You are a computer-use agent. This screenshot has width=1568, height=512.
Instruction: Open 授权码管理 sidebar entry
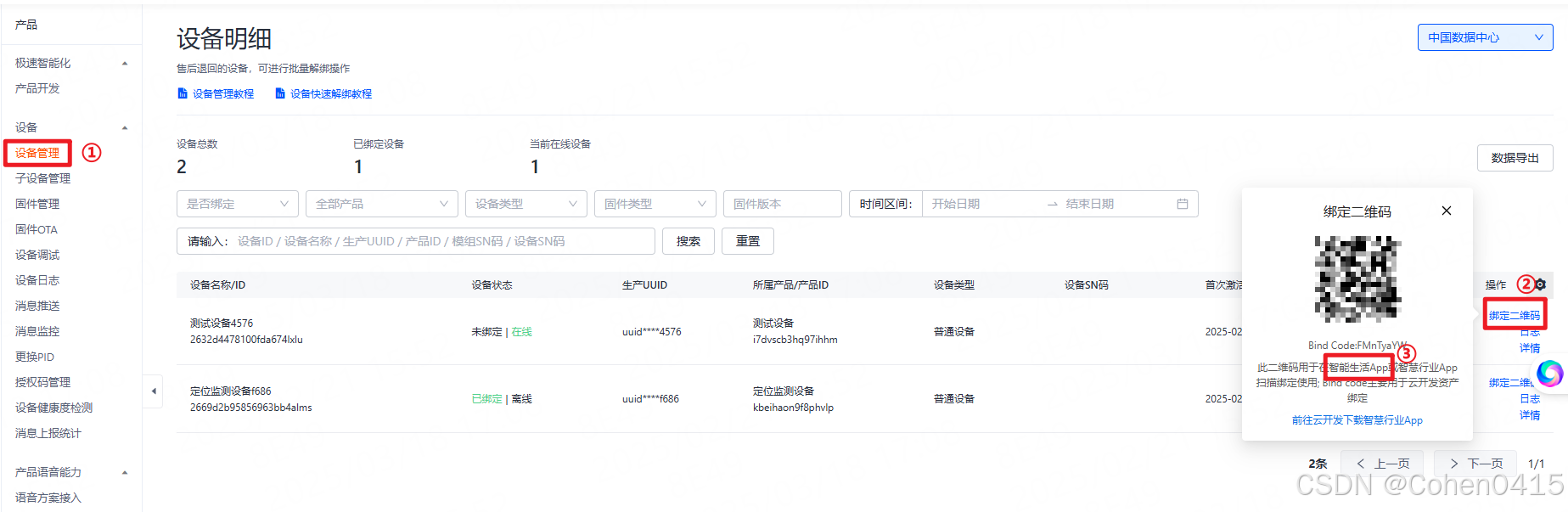coord(42,382)
